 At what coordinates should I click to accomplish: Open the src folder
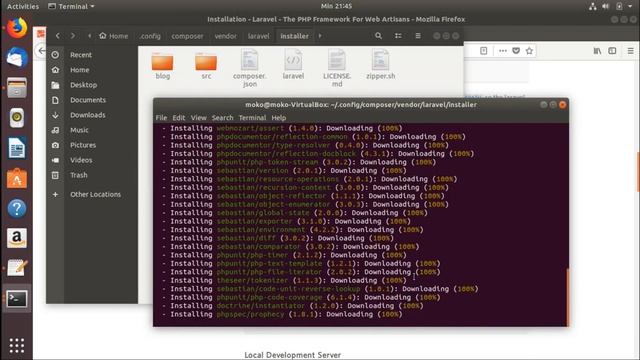206,65
